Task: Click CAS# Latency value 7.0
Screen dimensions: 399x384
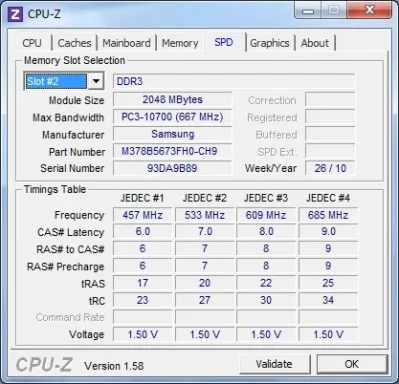Action: [x=205, y=232]
